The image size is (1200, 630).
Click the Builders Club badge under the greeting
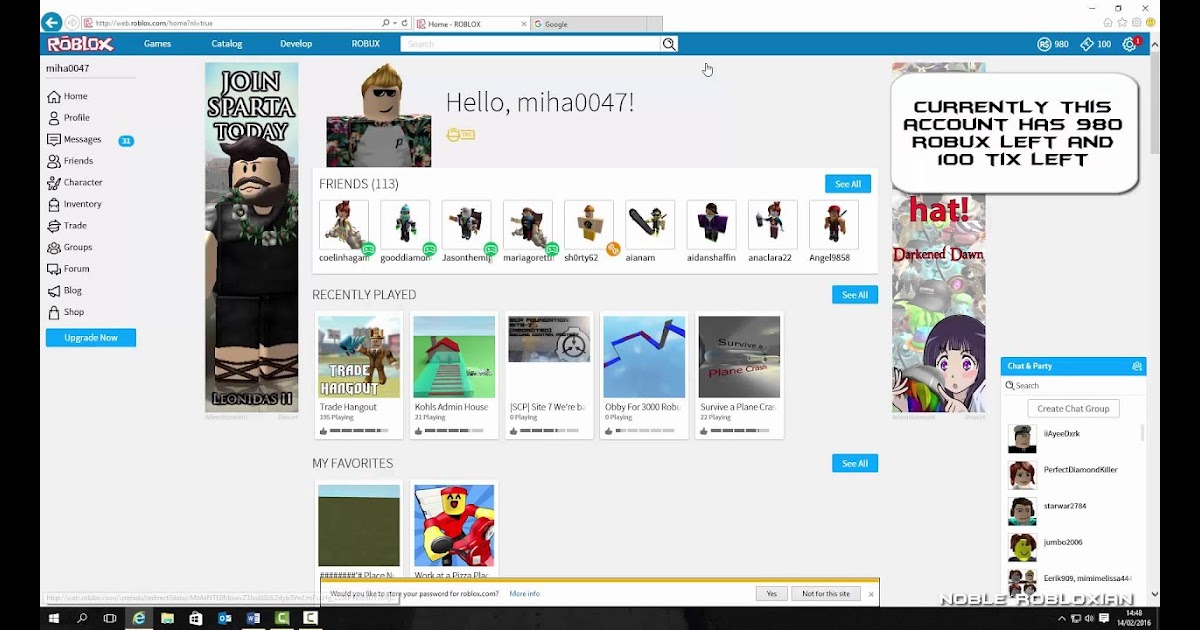[460, 135]
